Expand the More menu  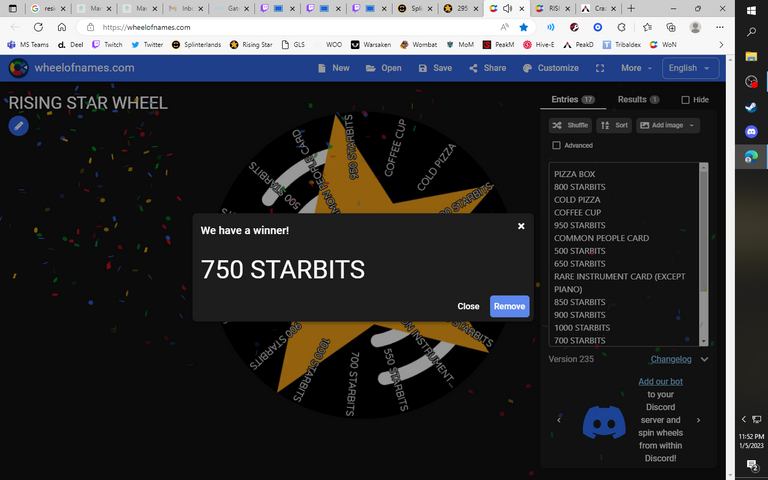pos(636,68)
